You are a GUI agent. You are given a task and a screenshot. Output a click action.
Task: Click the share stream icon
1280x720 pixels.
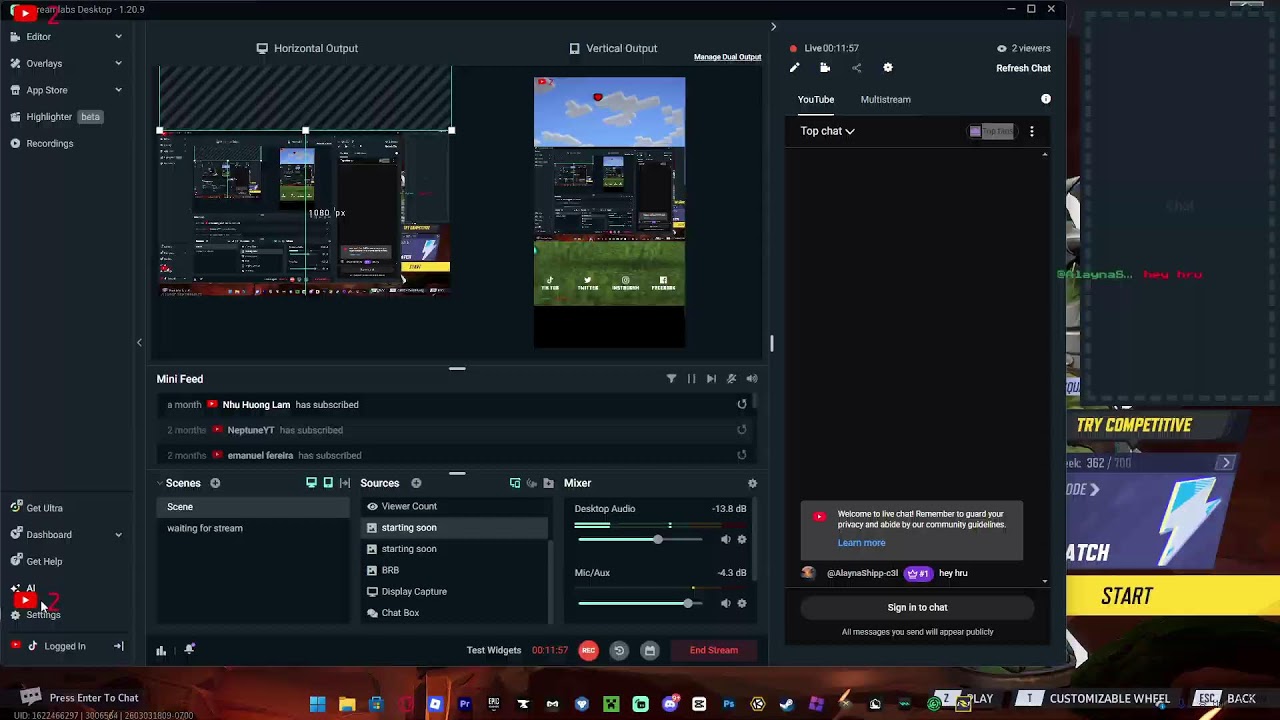coord(856,68)
